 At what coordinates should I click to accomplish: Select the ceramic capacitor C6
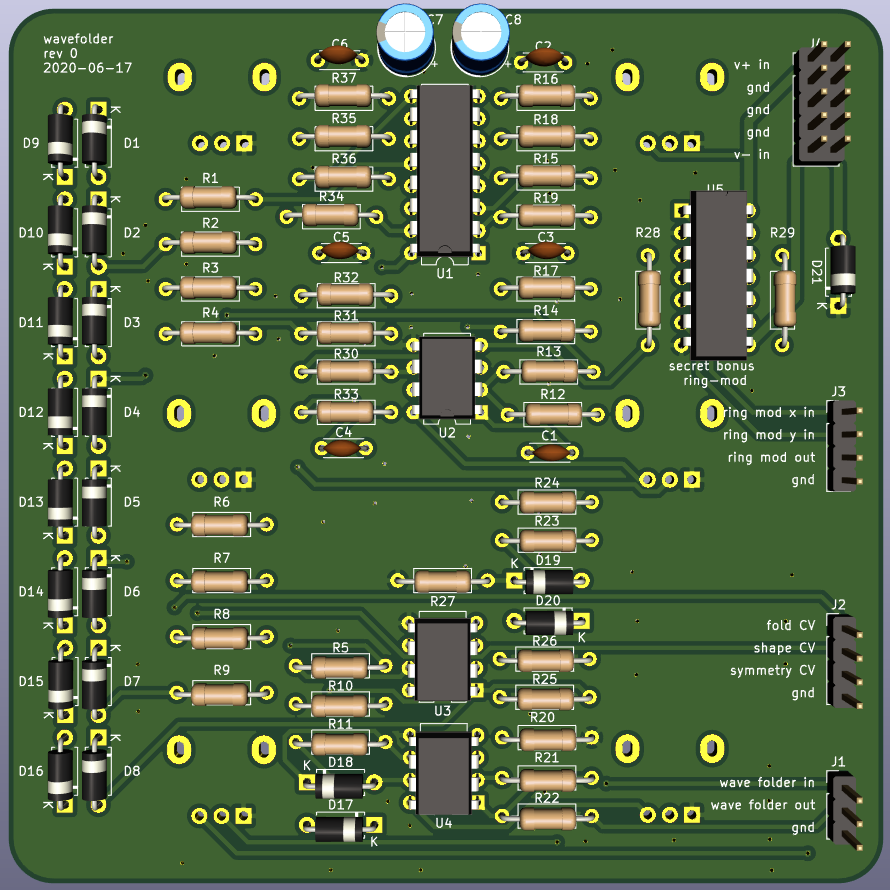pyautogui.click(x=338, y=56)
